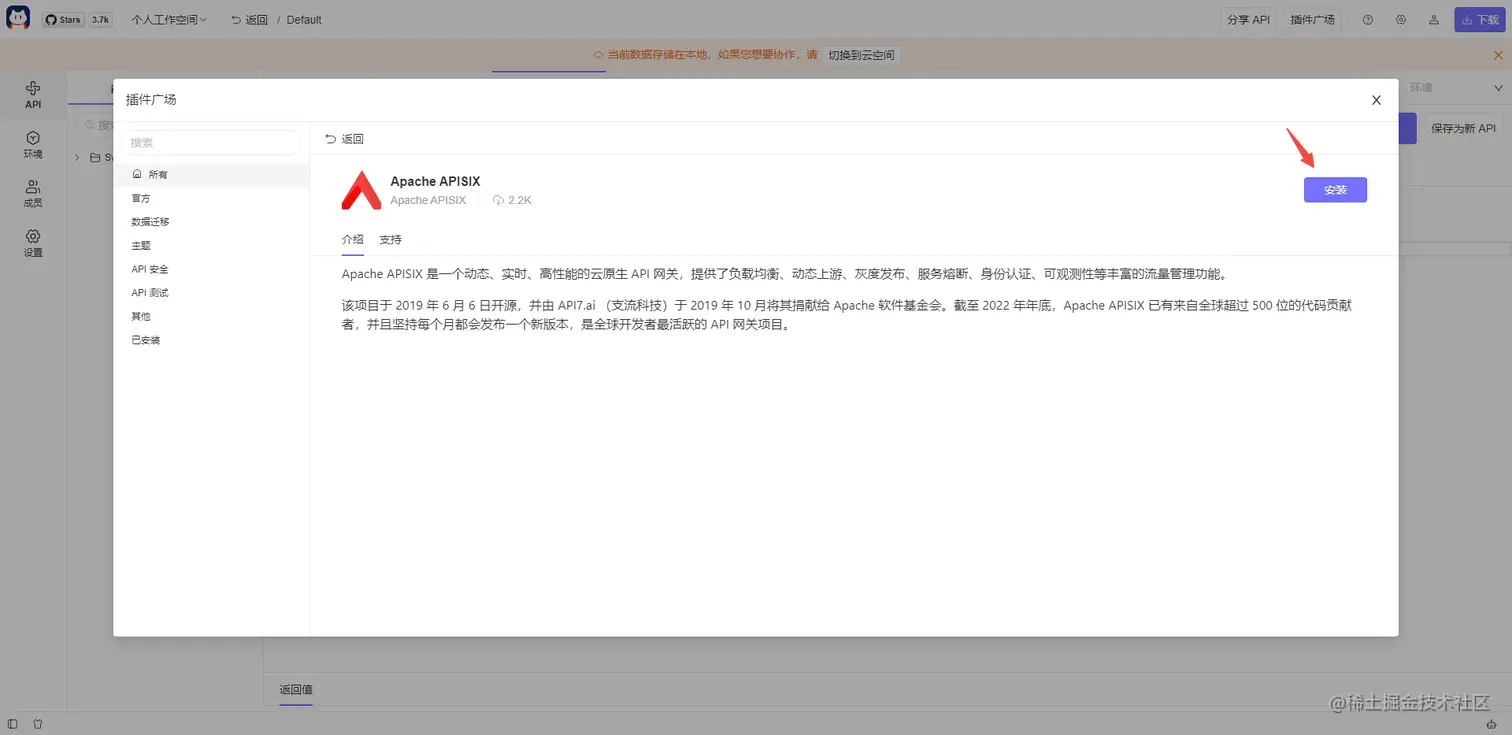This screenshot has height=735, width=1512.
Task: Switch to the 介绍 tab
Action: 352,240
